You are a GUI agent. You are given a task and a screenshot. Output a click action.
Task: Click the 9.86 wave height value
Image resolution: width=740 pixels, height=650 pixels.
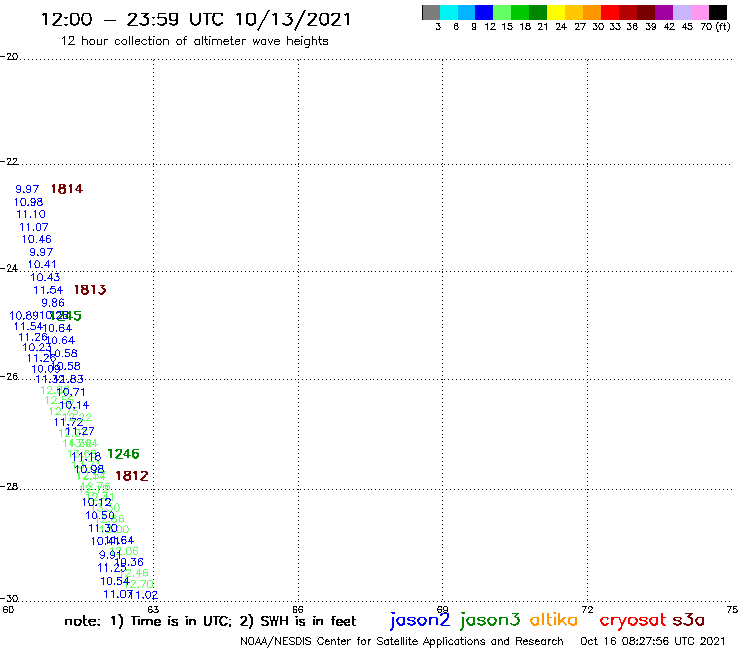pos(53,303)
